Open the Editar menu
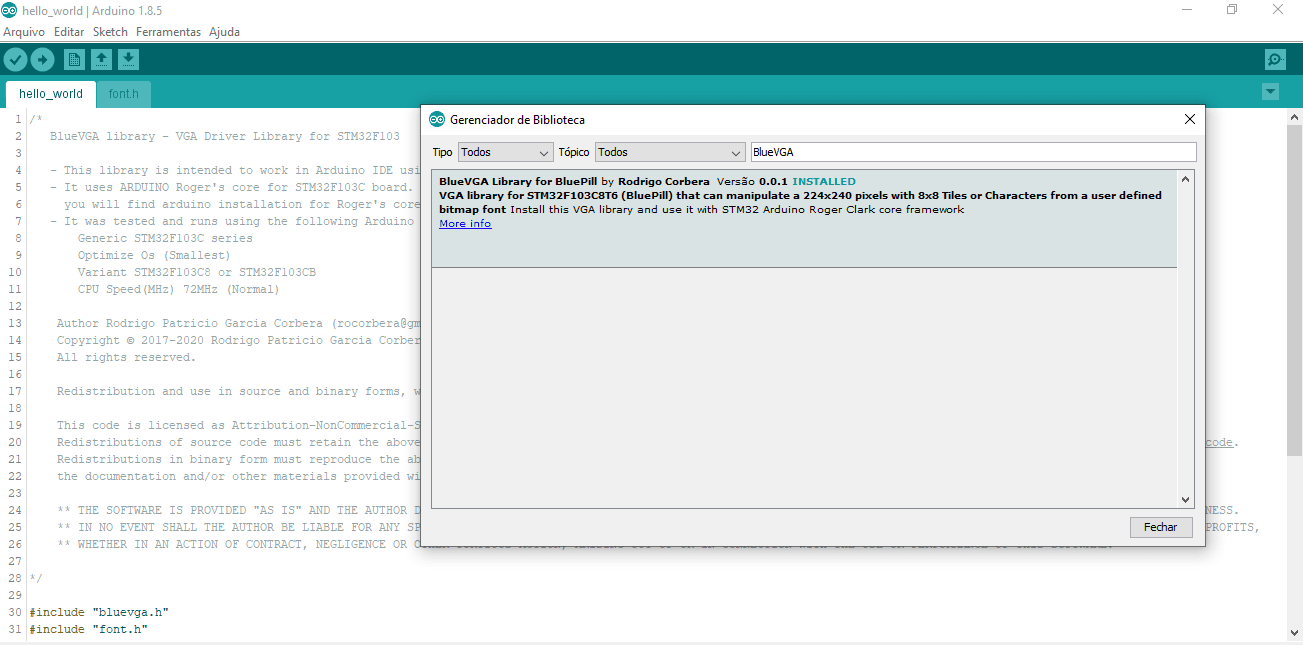 [x=69, y=32]
